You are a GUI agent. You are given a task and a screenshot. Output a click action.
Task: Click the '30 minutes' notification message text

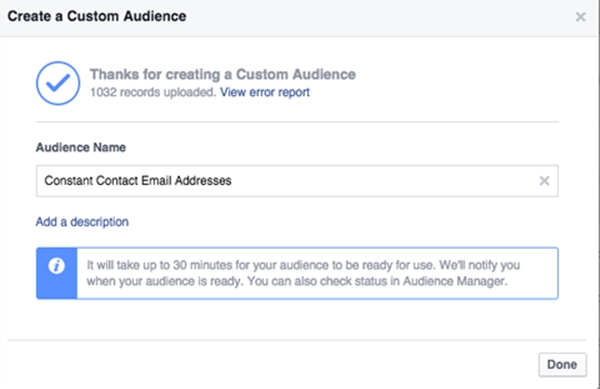click(x=303, y=273)
